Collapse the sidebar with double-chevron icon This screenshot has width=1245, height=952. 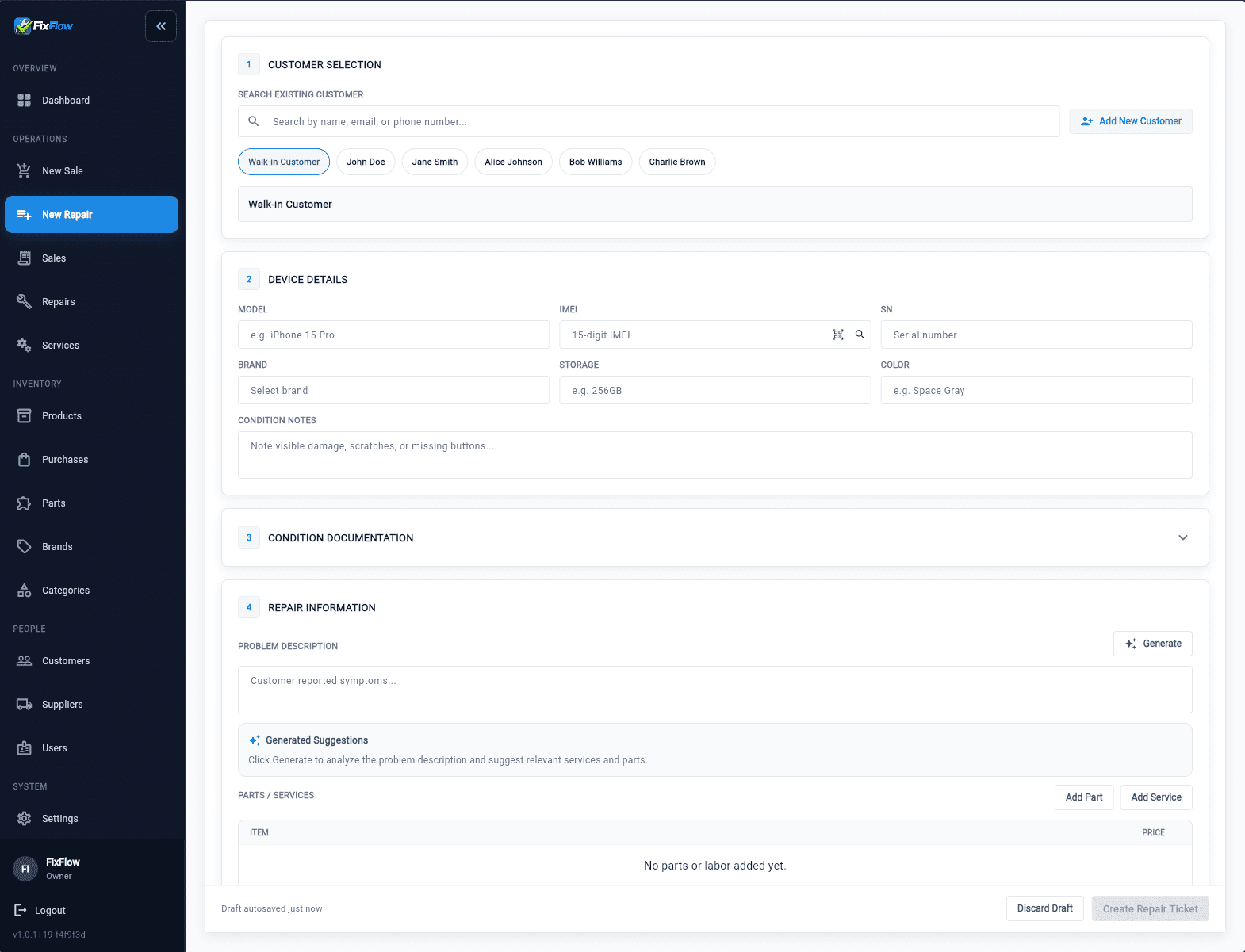(x=161, y=26)
